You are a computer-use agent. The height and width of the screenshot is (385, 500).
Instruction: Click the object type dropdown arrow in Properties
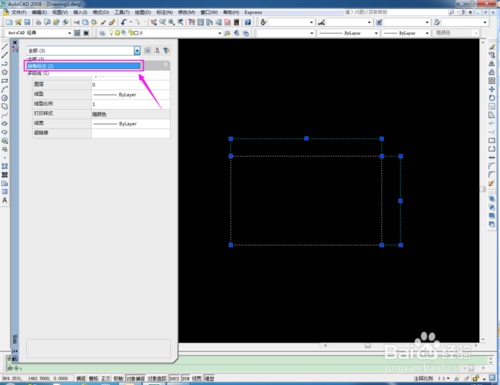click(137, 50)
